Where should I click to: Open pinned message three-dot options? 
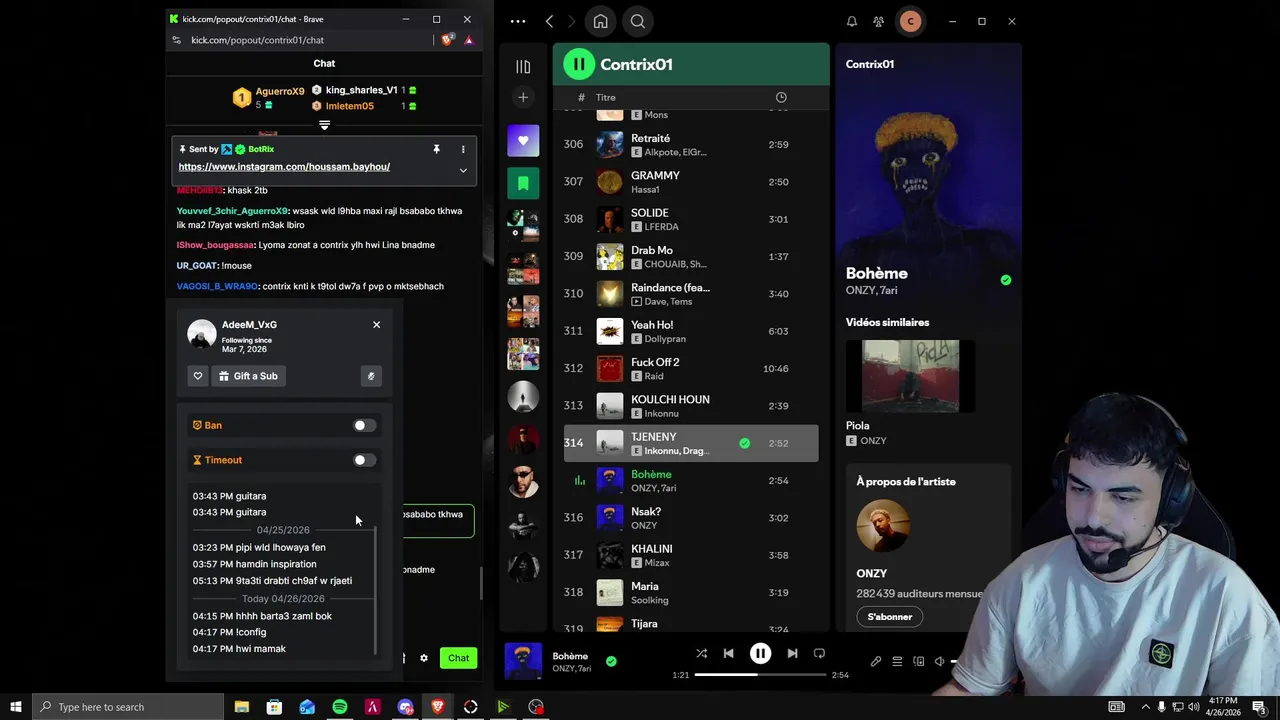click(x=463, y=149)
